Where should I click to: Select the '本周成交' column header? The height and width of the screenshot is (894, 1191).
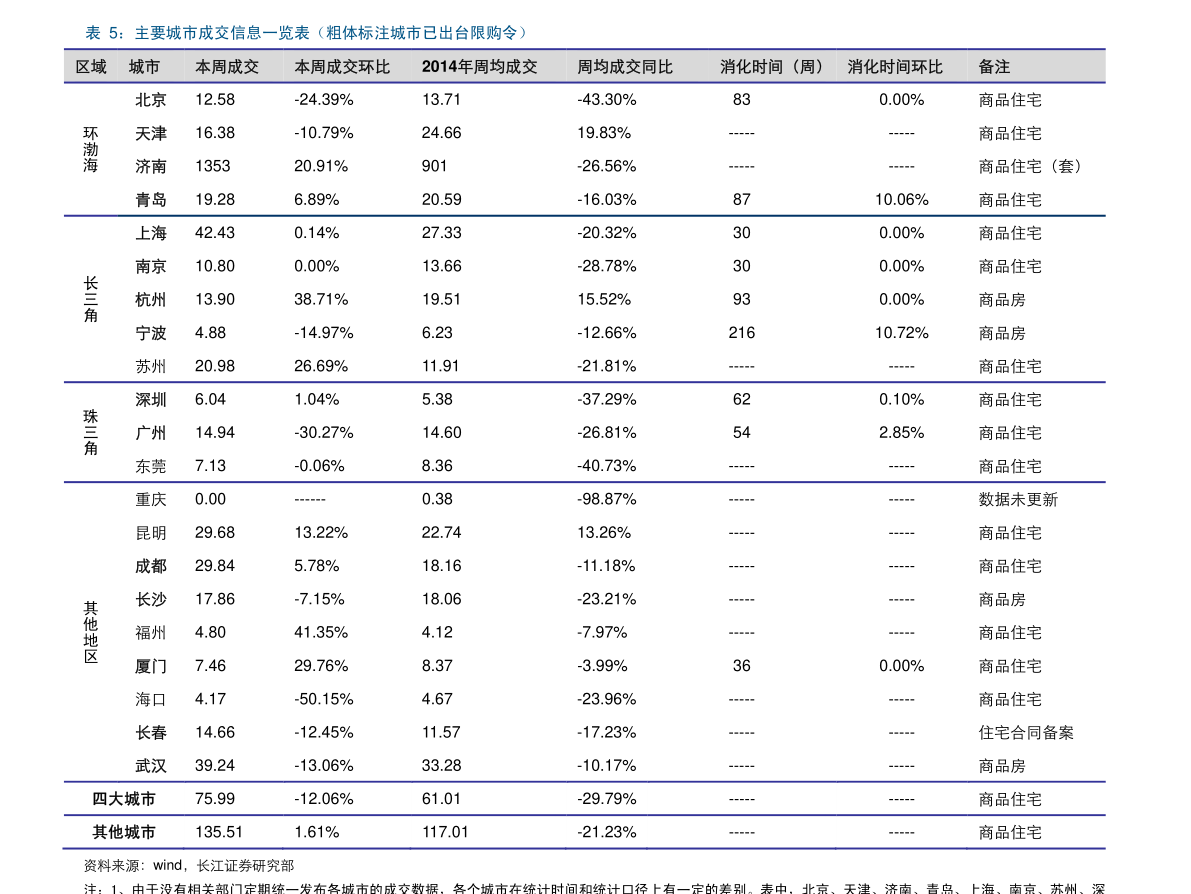click(x=227, y=67)
